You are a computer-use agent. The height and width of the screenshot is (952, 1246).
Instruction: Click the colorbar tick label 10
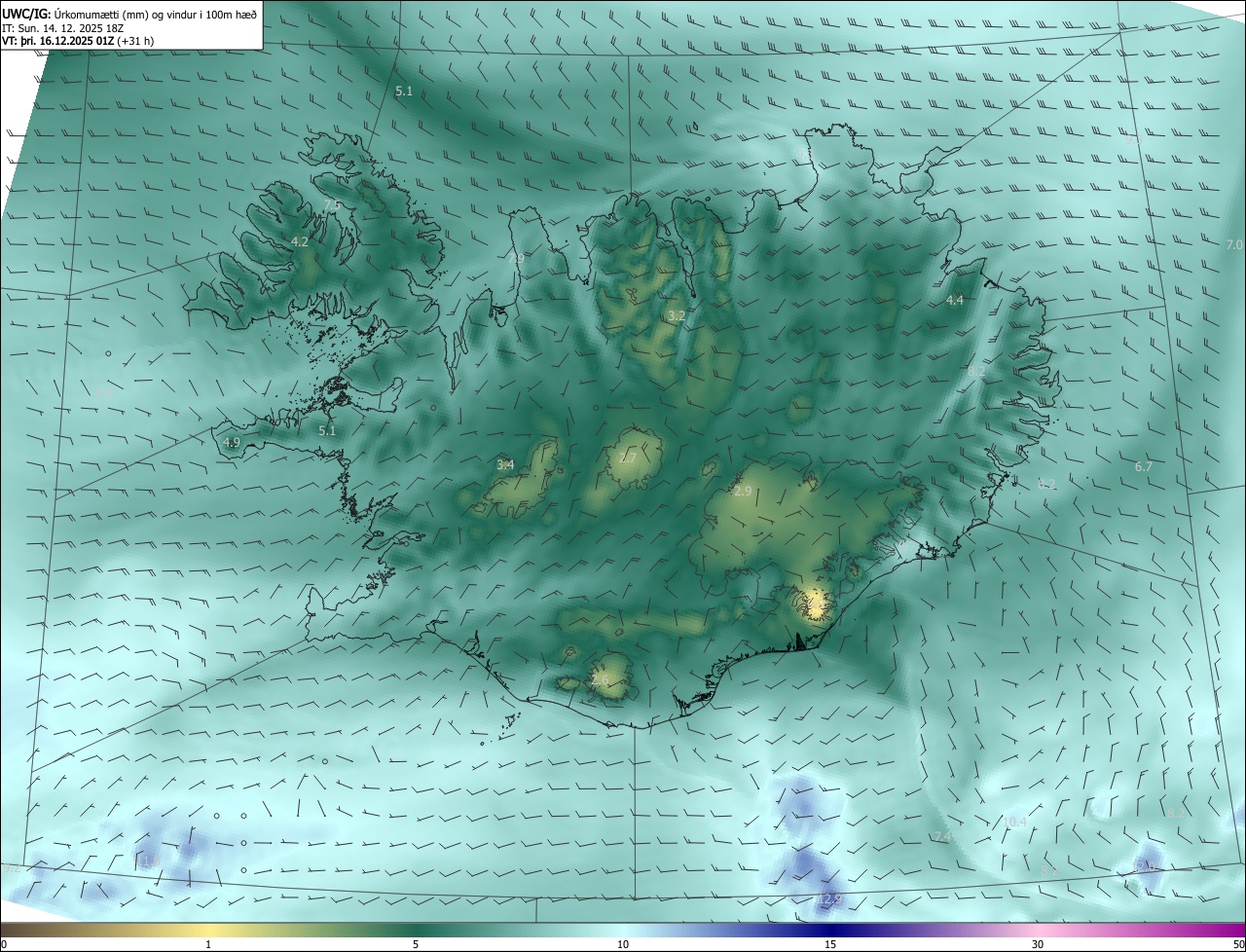(x=623, y=944)
